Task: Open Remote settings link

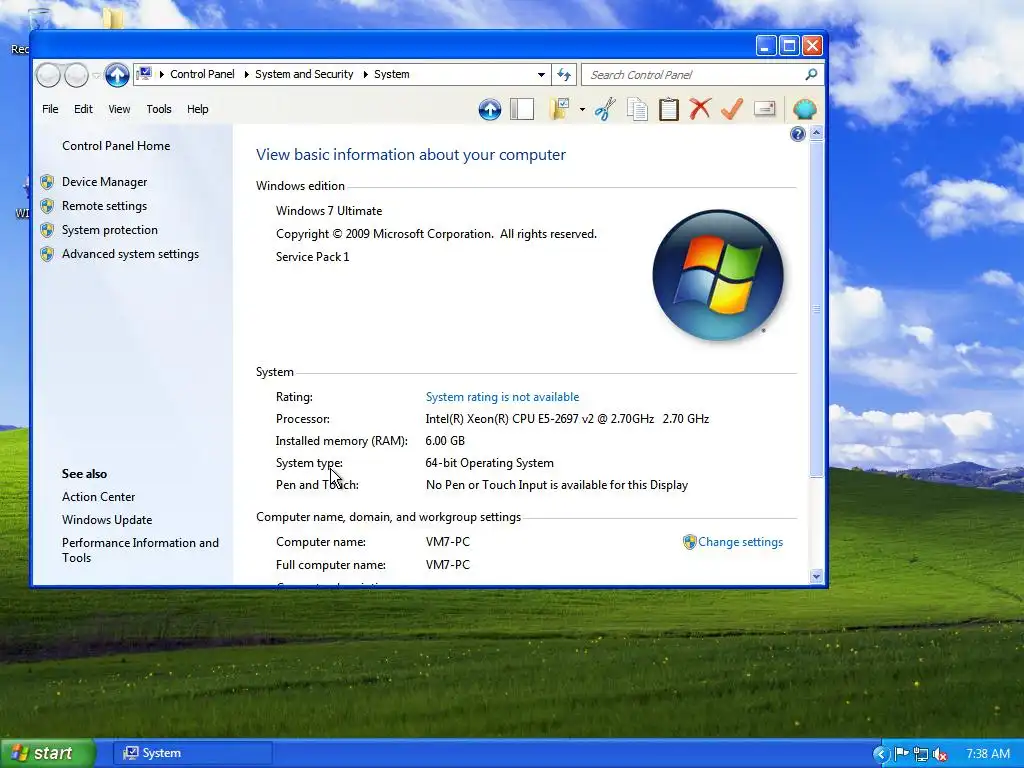Action: [x=104, y=206]
